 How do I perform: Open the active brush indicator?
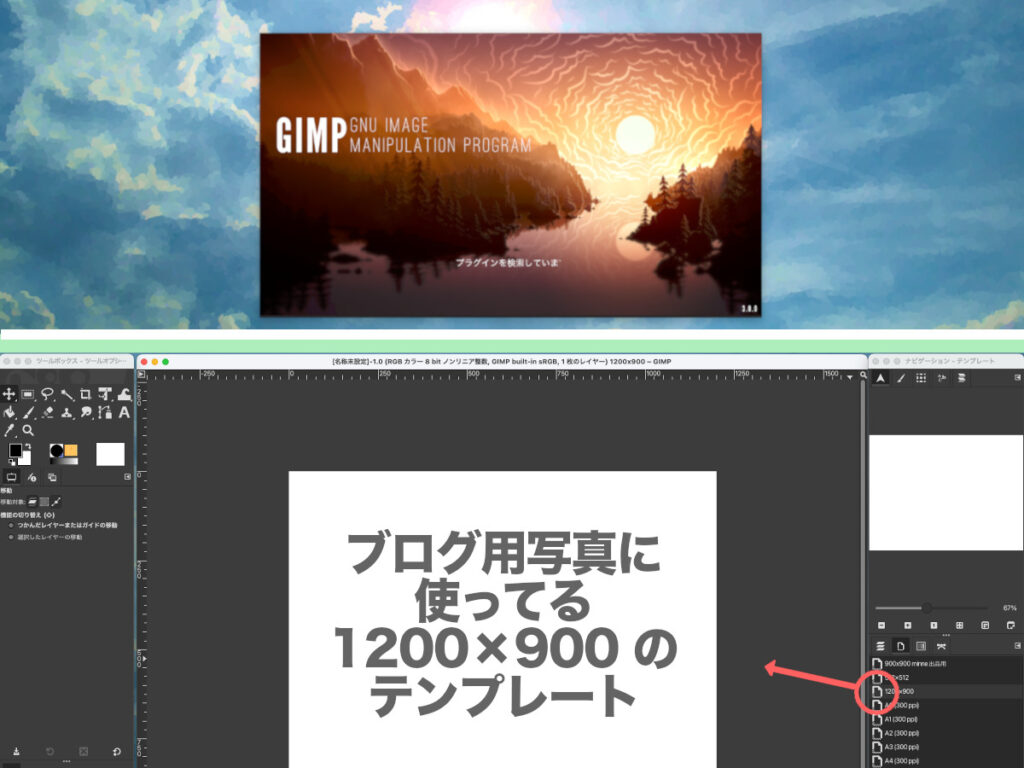[57, 451]
